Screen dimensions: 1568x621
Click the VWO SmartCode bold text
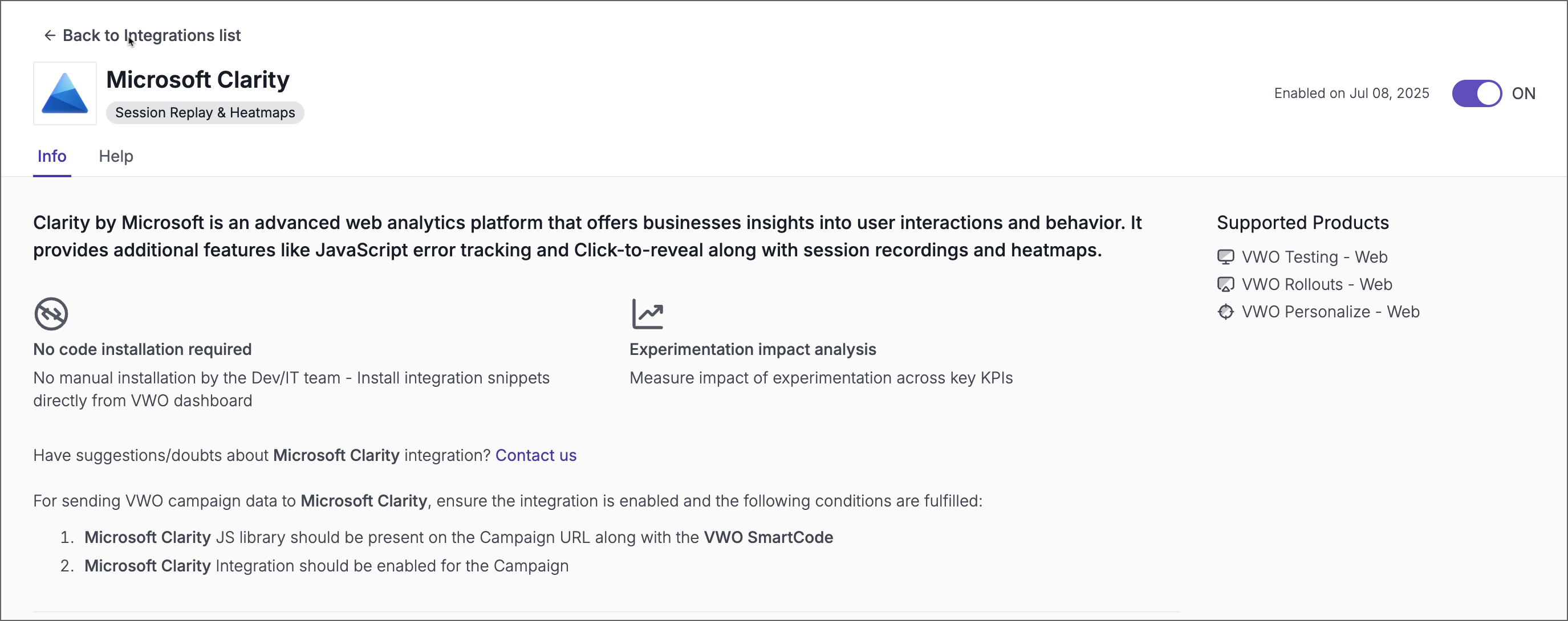[x=768, y=537]
